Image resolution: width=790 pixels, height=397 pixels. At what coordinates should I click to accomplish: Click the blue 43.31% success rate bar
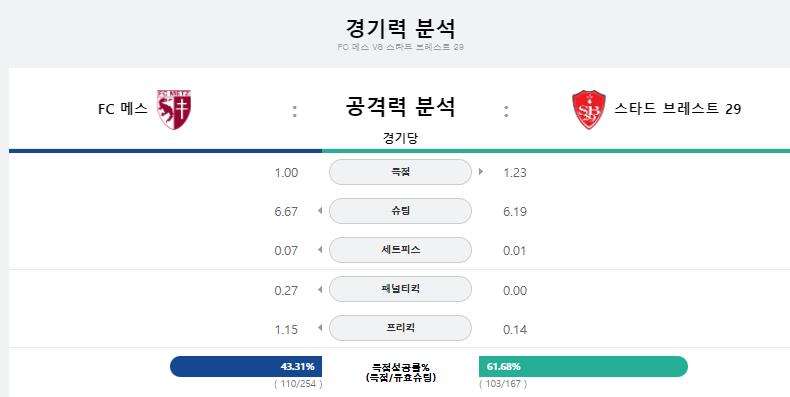click(246, 366)
